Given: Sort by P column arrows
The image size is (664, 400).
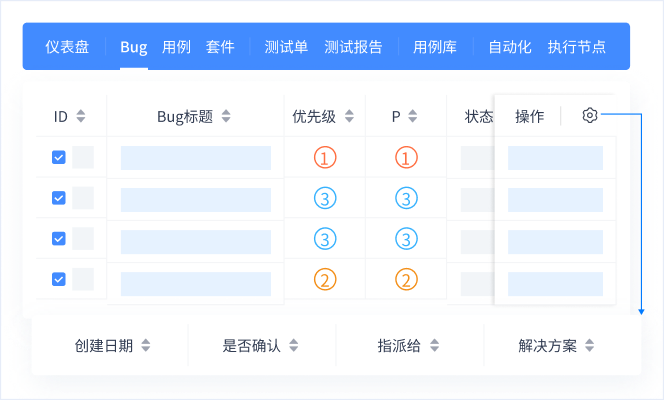Looking at the screenshot, I should click(x=412, y=116).
